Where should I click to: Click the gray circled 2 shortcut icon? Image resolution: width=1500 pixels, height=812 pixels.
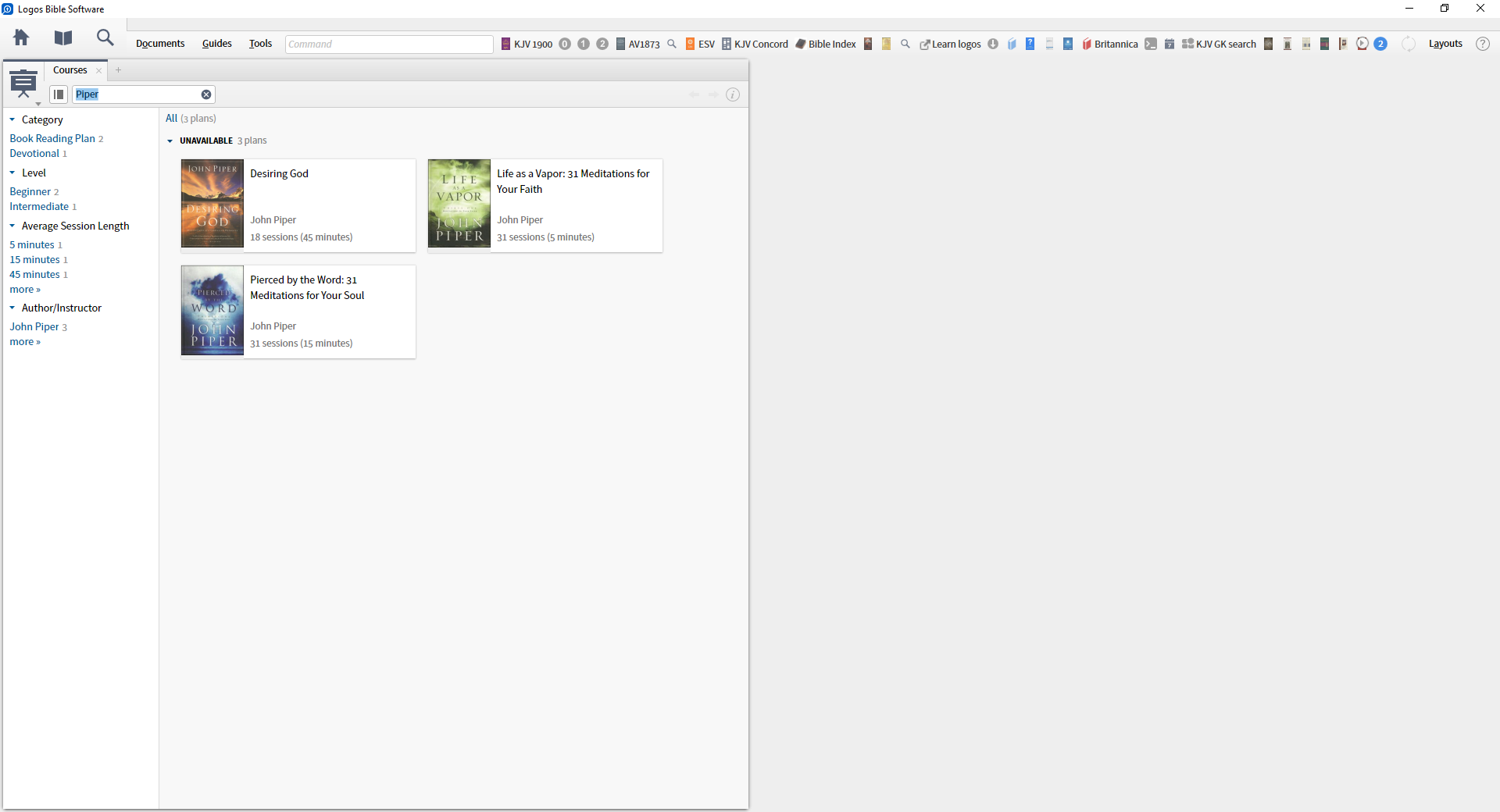pyautogui.click(x=602, y=44)
